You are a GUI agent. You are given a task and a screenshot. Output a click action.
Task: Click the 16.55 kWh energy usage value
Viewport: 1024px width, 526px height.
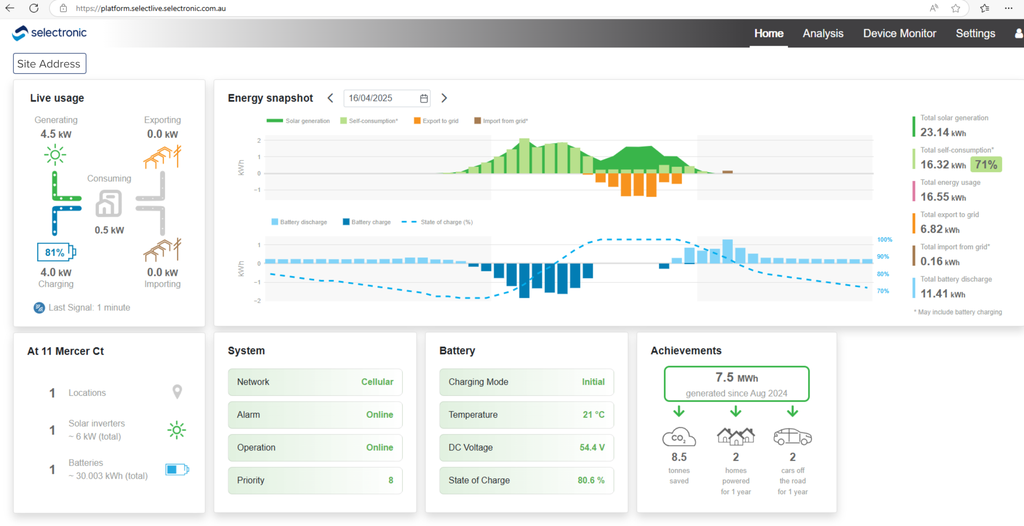tap(943, 196)
